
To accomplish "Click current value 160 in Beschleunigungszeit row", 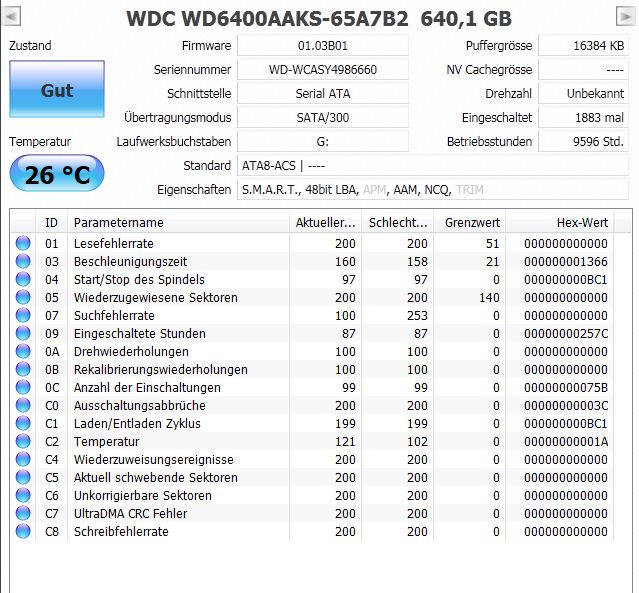I will coord(345,261).
